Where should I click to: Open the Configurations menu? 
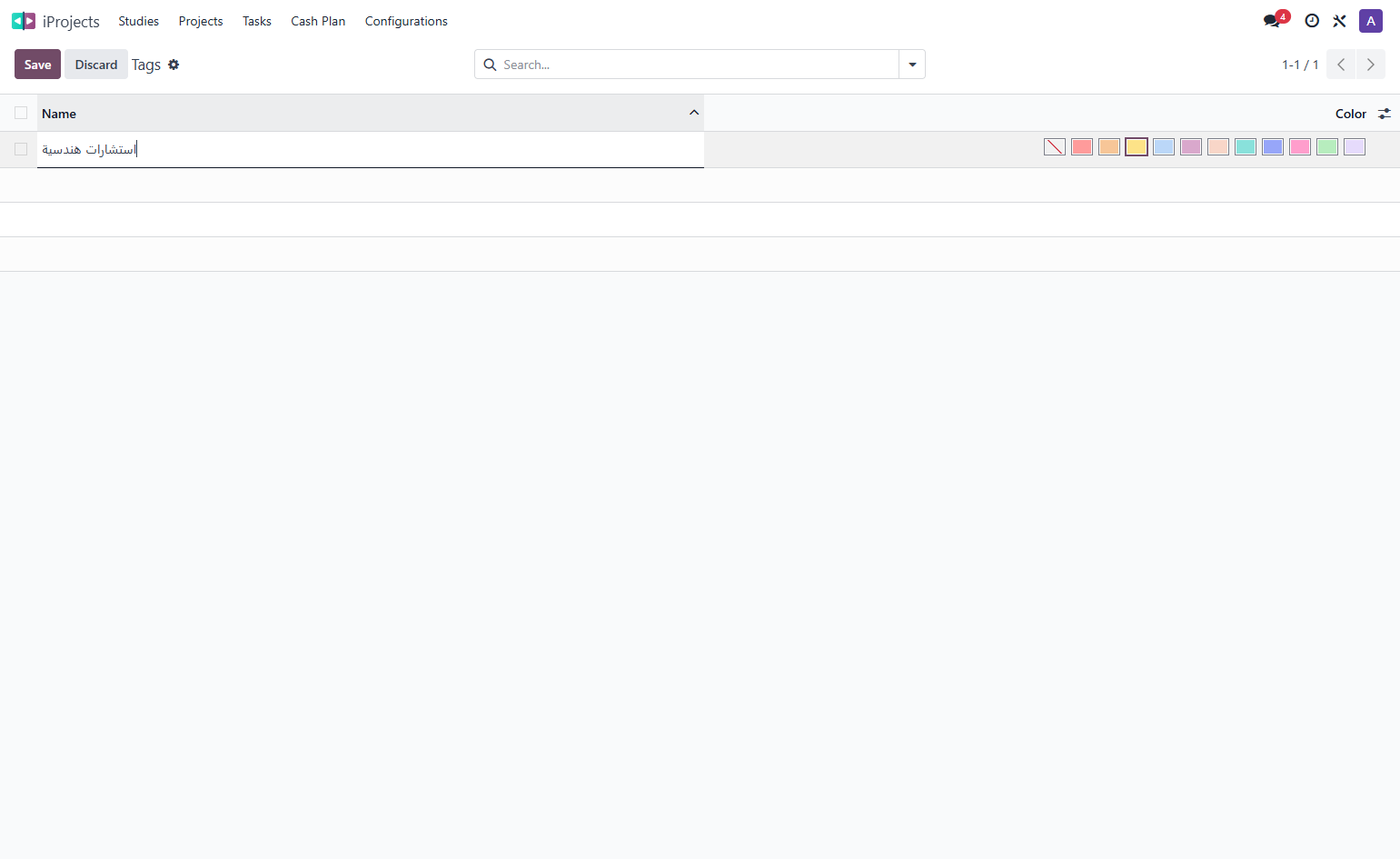[x=406, y=21]
